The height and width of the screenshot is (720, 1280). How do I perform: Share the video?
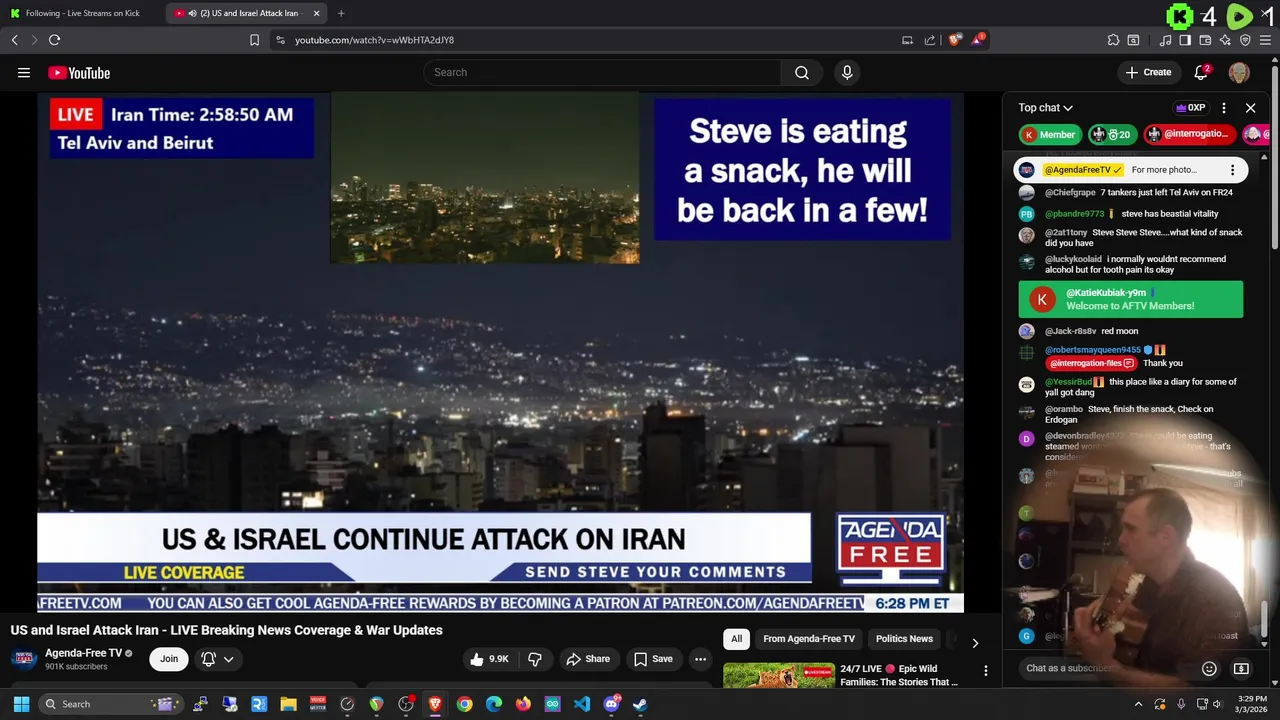pos(588,659)
